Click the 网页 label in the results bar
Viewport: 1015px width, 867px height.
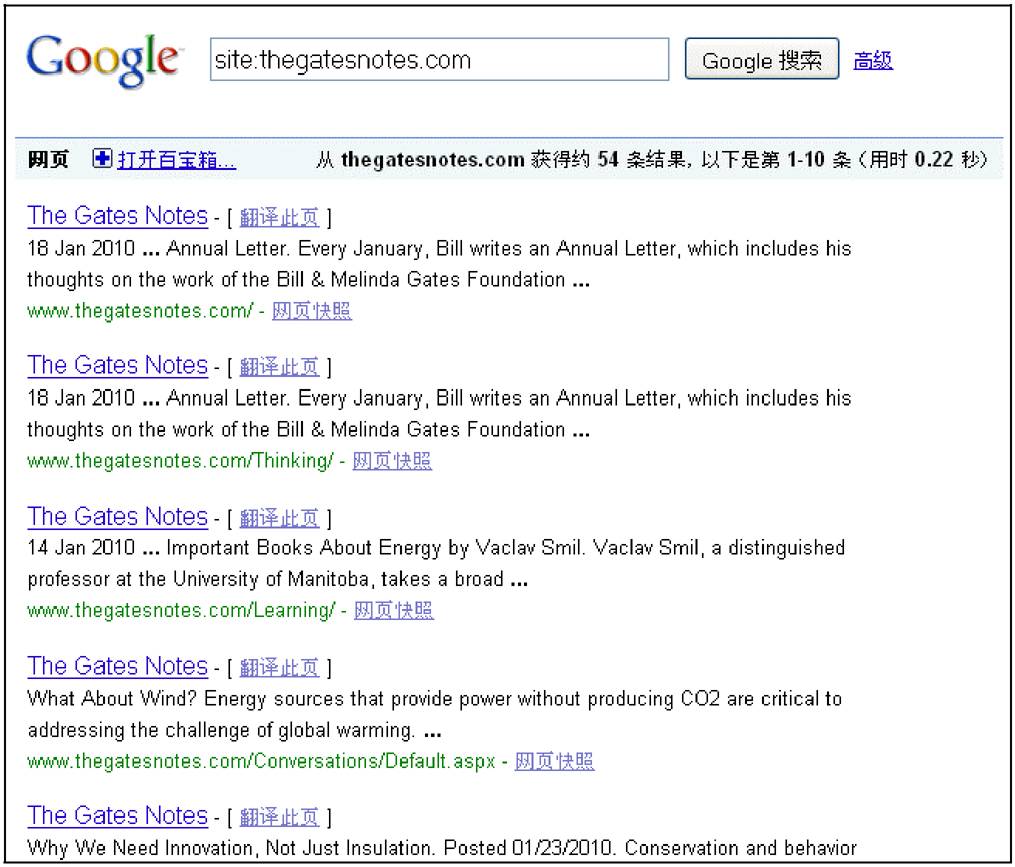pyautogui.click(x=48, y=159)
